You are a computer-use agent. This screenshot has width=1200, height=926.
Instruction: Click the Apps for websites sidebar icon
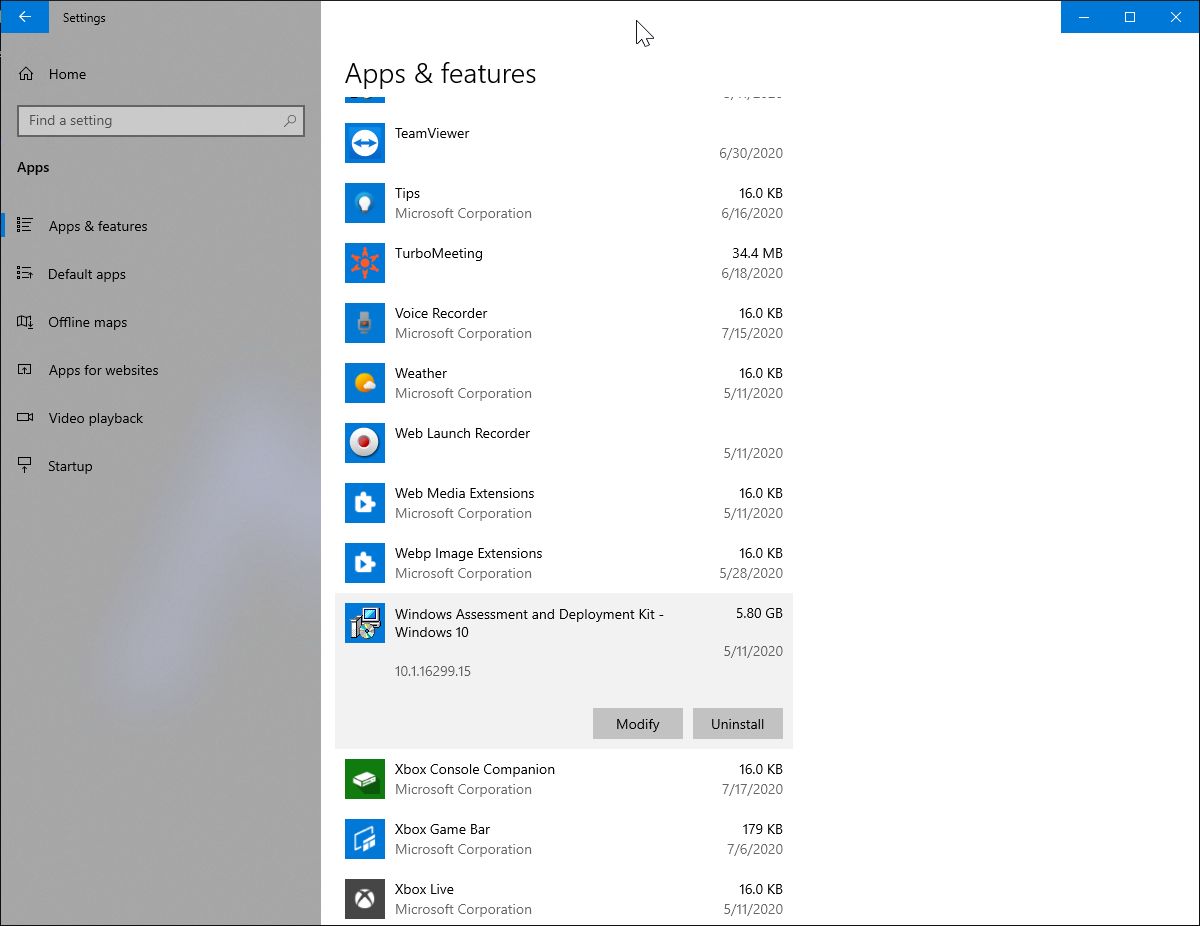point(26,370)
